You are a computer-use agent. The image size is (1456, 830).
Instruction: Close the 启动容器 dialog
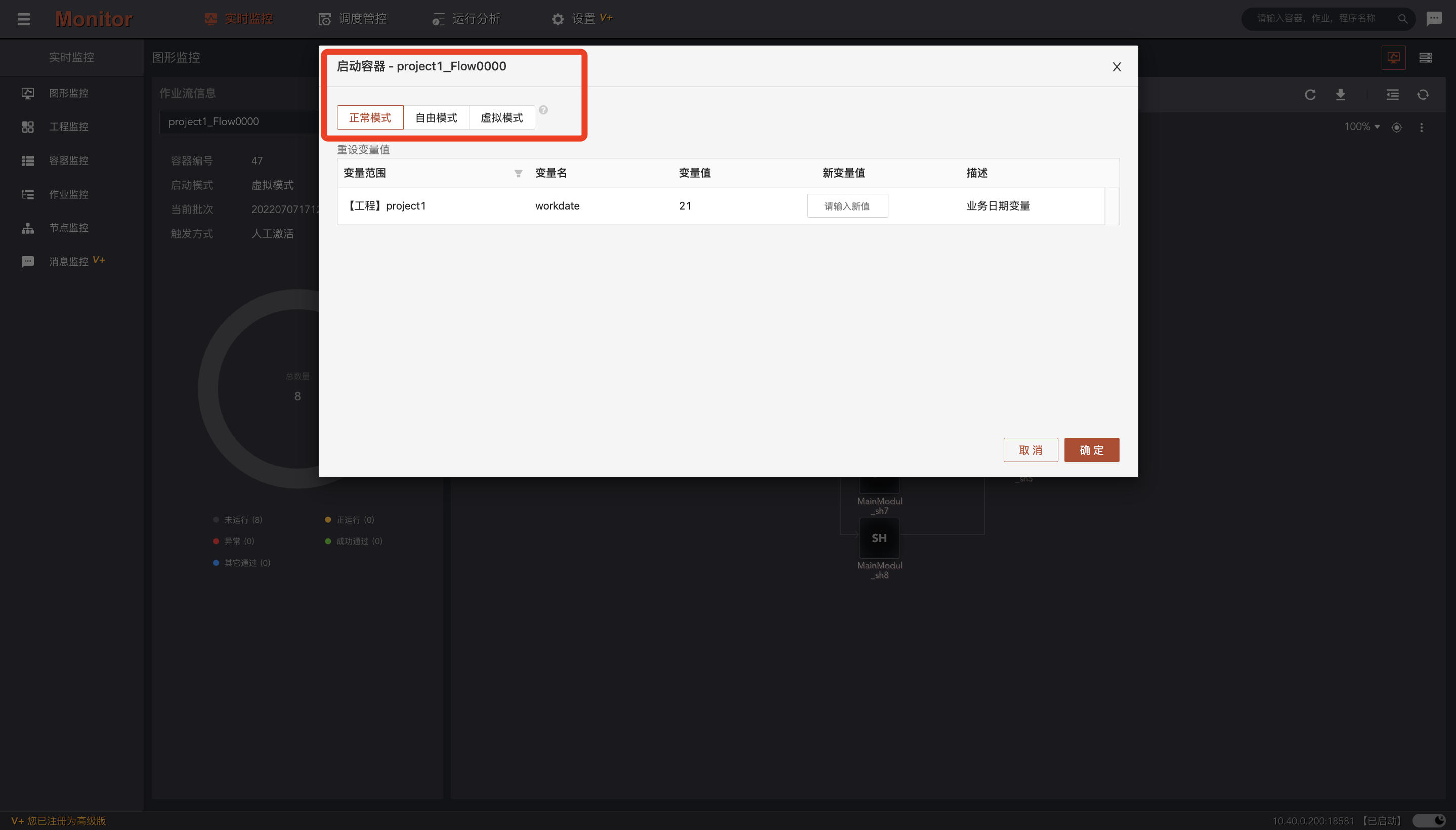point(1117,67)
